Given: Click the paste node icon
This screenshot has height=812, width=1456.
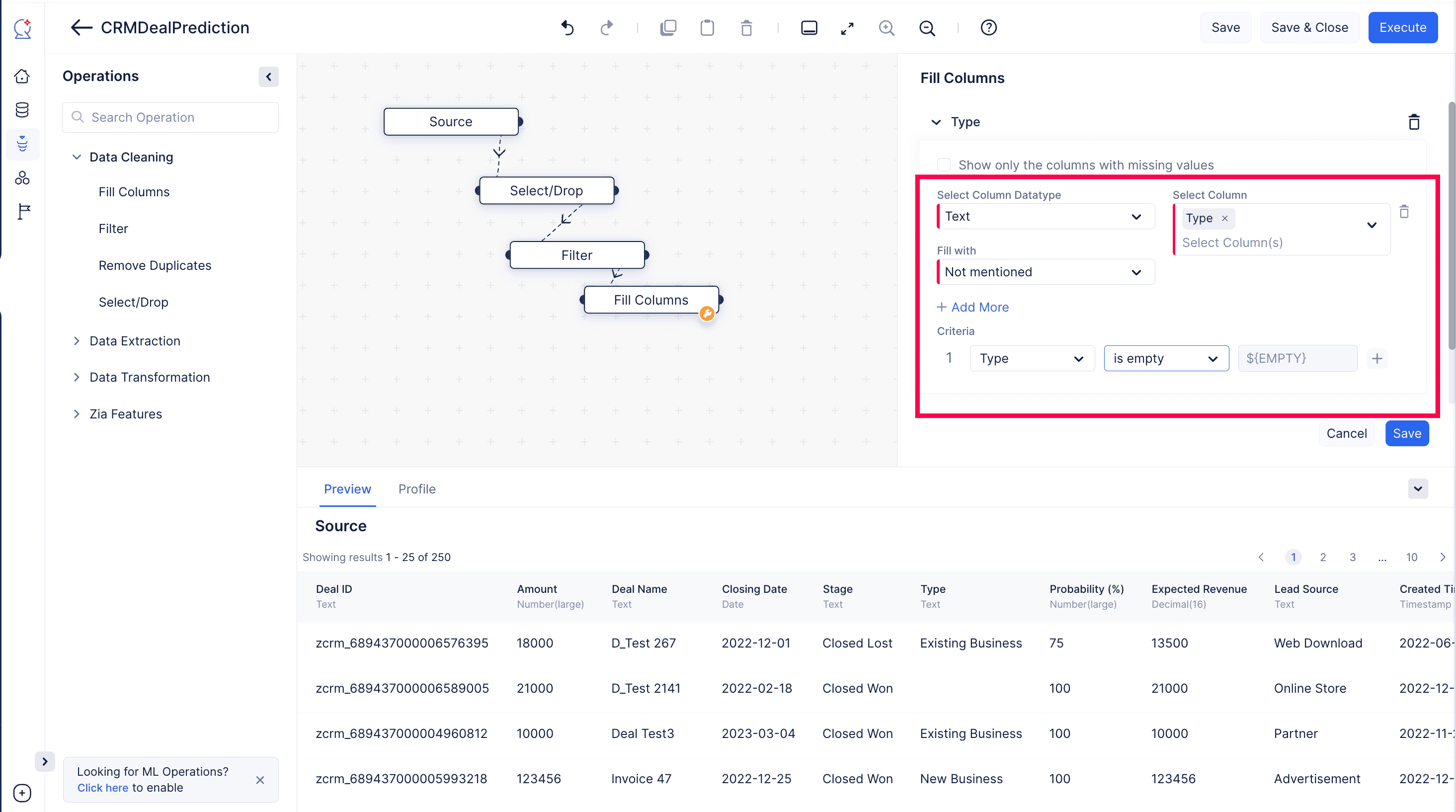Looking at the screenshot, I should pos(707,28).
